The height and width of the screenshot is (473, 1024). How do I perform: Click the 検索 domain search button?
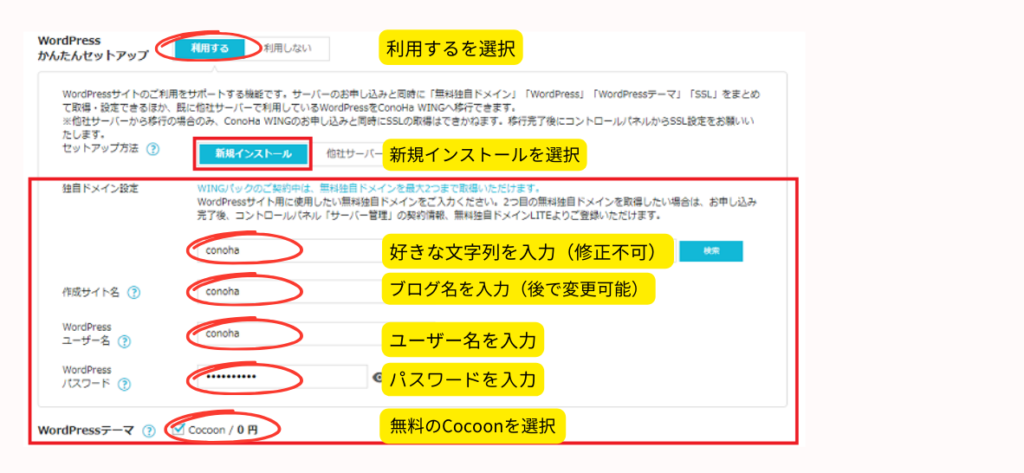pos(711,251)
